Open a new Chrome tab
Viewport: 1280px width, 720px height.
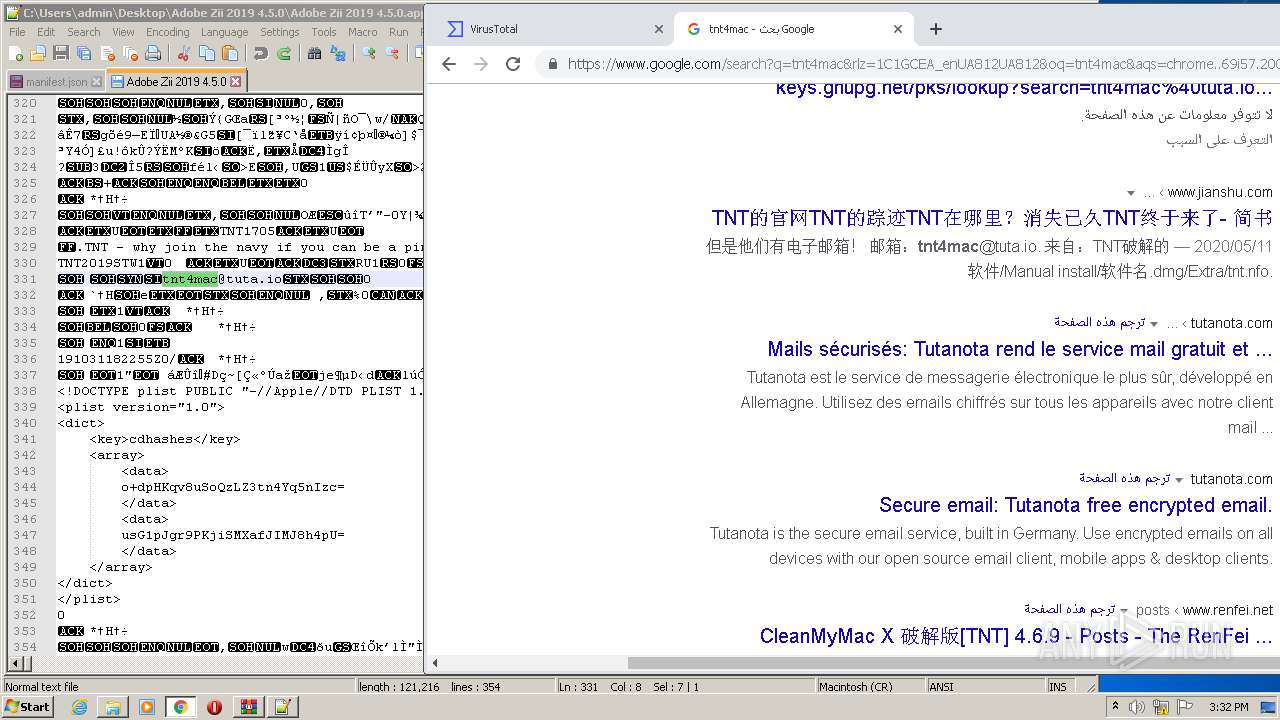tap(936, 29)
